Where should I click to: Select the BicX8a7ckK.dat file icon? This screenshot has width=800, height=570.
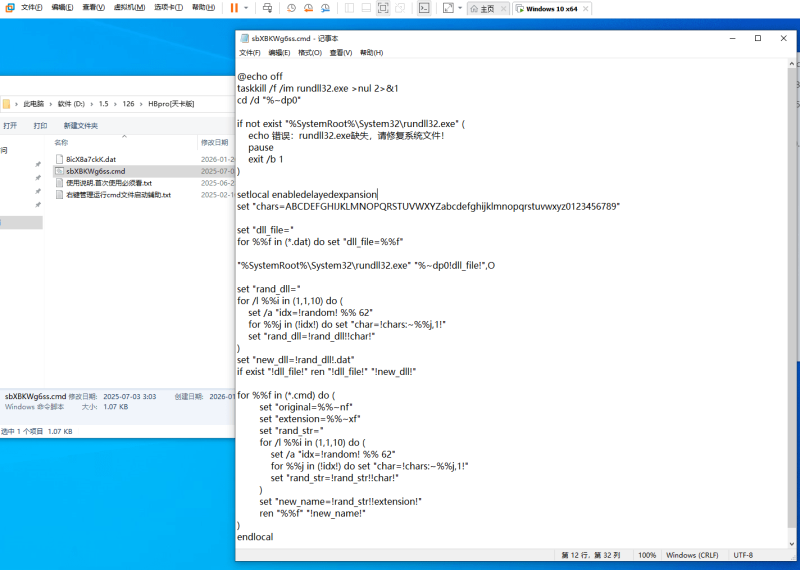point(59,159)
